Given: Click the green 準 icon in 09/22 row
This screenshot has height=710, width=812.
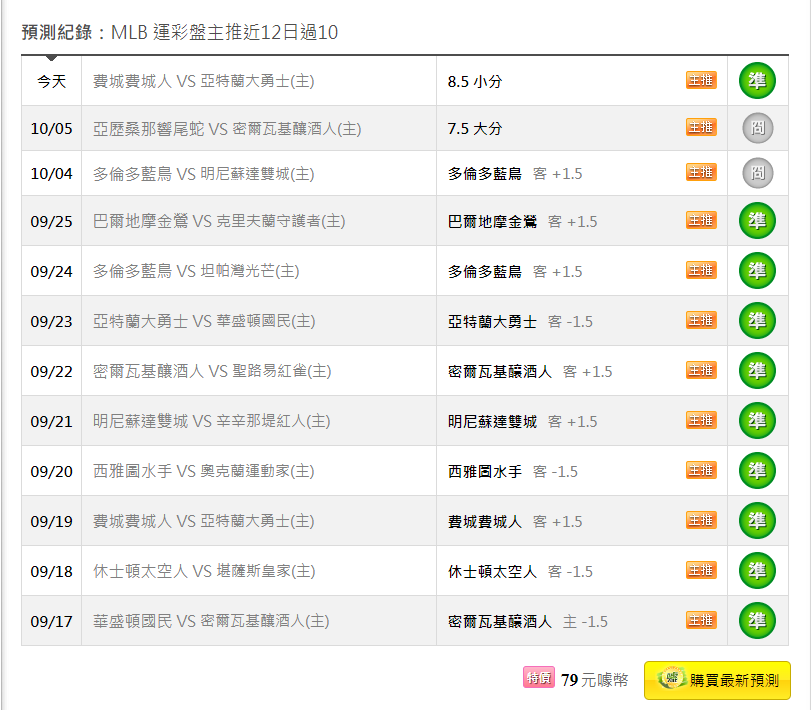Looking at the screenshot, I should coord(757,370).
